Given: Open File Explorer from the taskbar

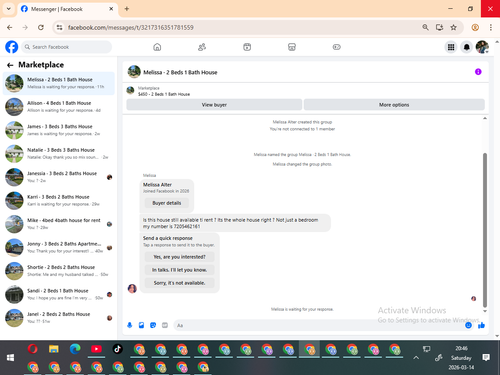Looking at the screenshot, I should click(54, 349).
